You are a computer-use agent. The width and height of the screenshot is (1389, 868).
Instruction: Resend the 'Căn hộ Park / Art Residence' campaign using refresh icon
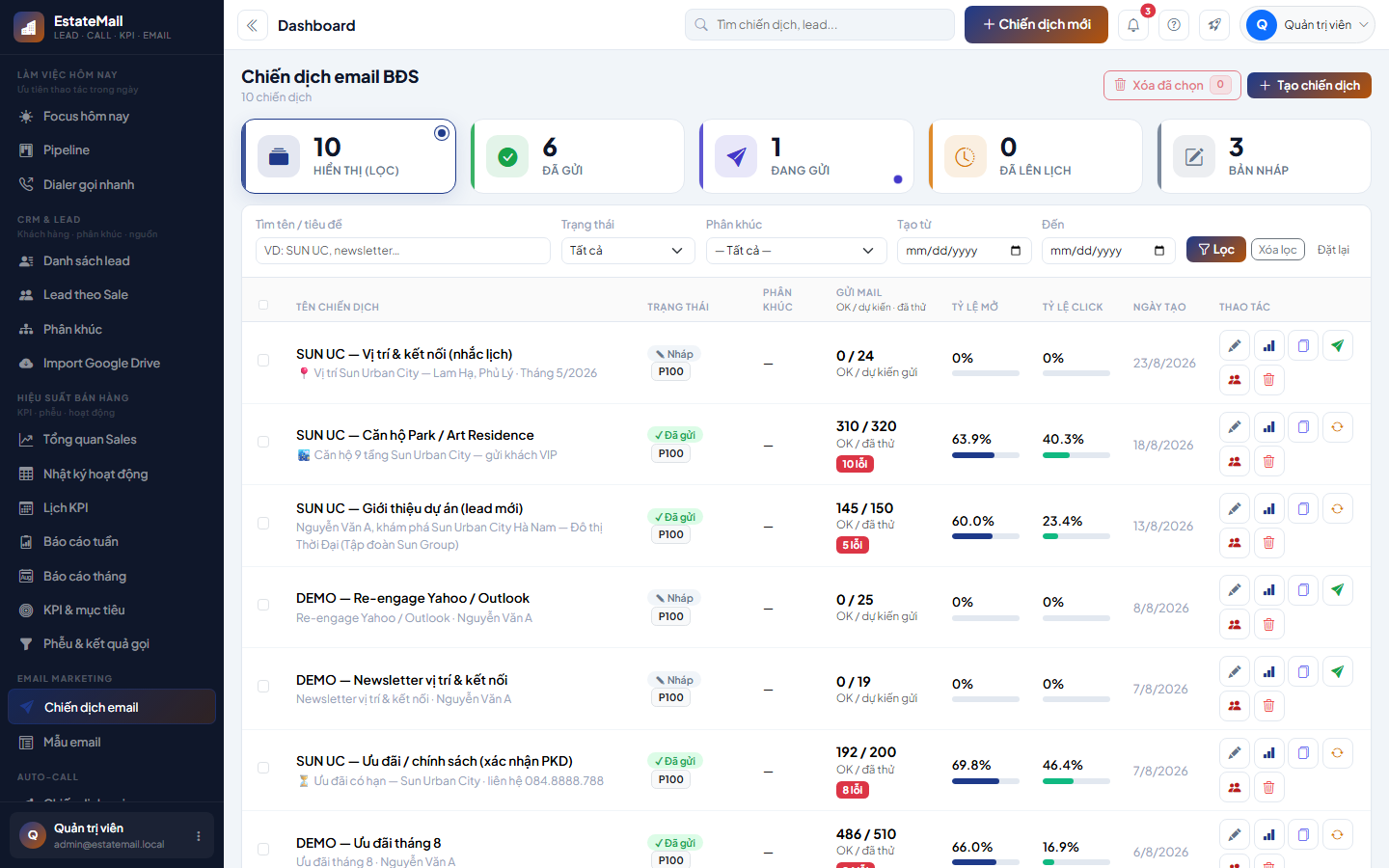pos(1337,427)
